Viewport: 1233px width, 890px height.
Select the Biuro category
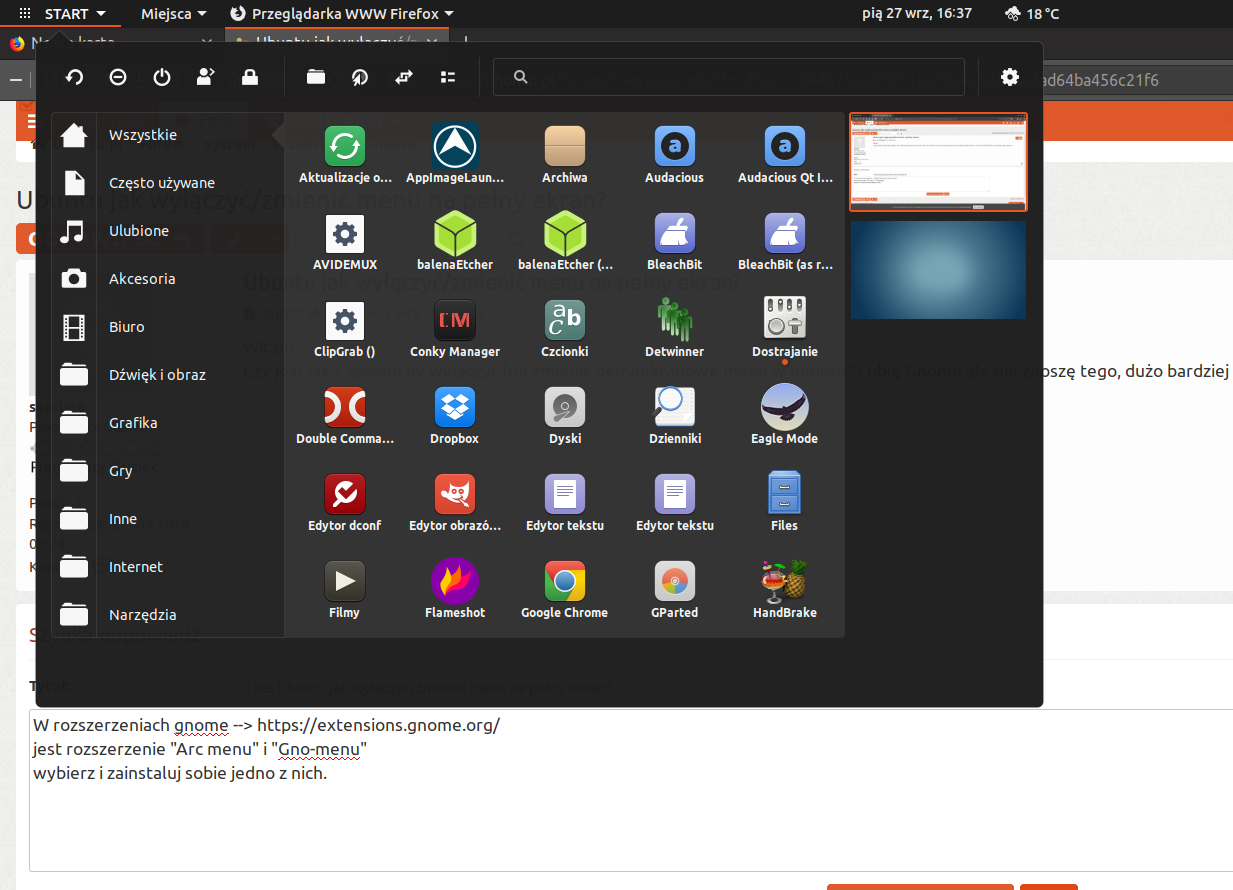[x=168, y=327]
